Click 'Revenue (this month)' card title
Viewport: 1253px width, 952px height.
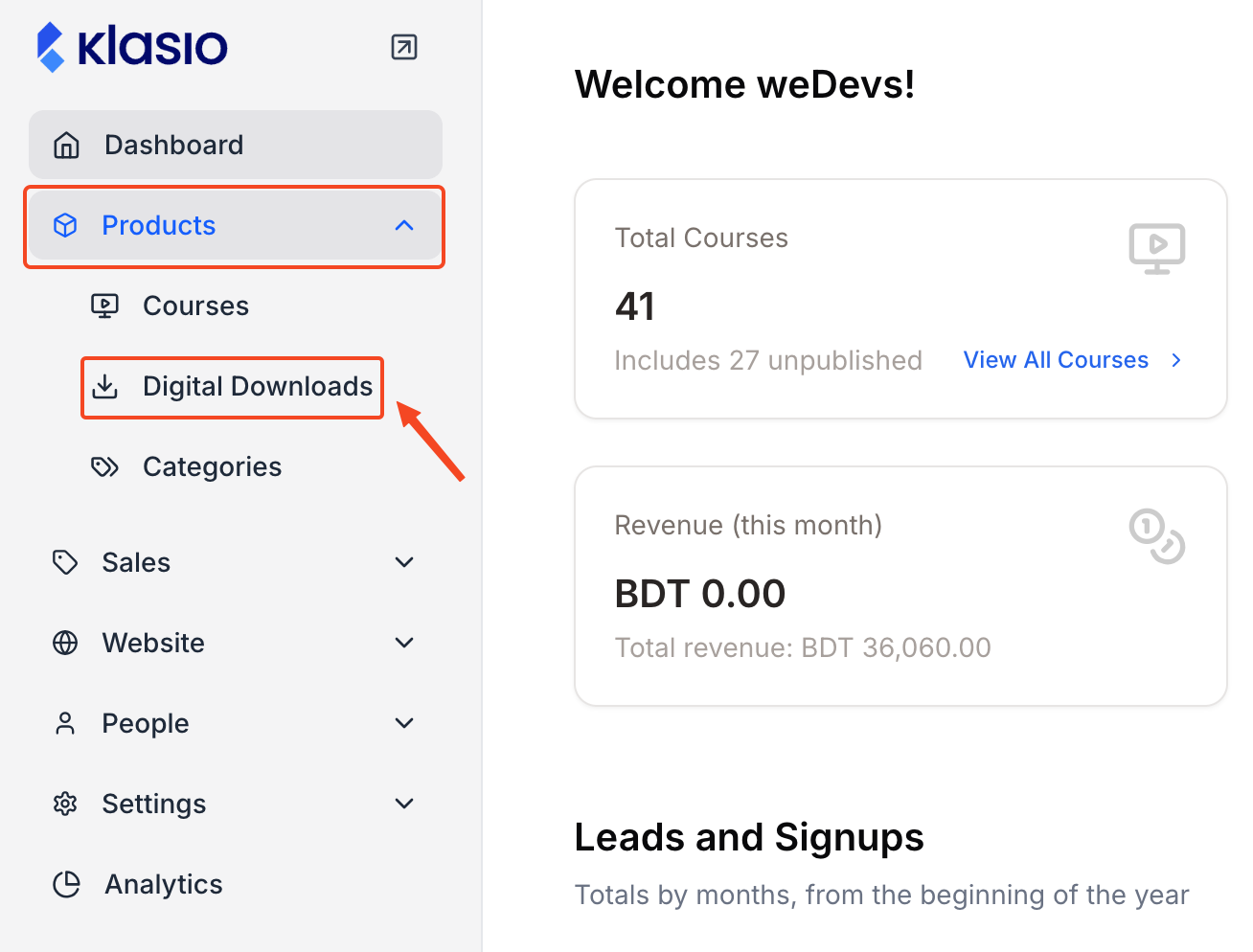pos(748,525)
